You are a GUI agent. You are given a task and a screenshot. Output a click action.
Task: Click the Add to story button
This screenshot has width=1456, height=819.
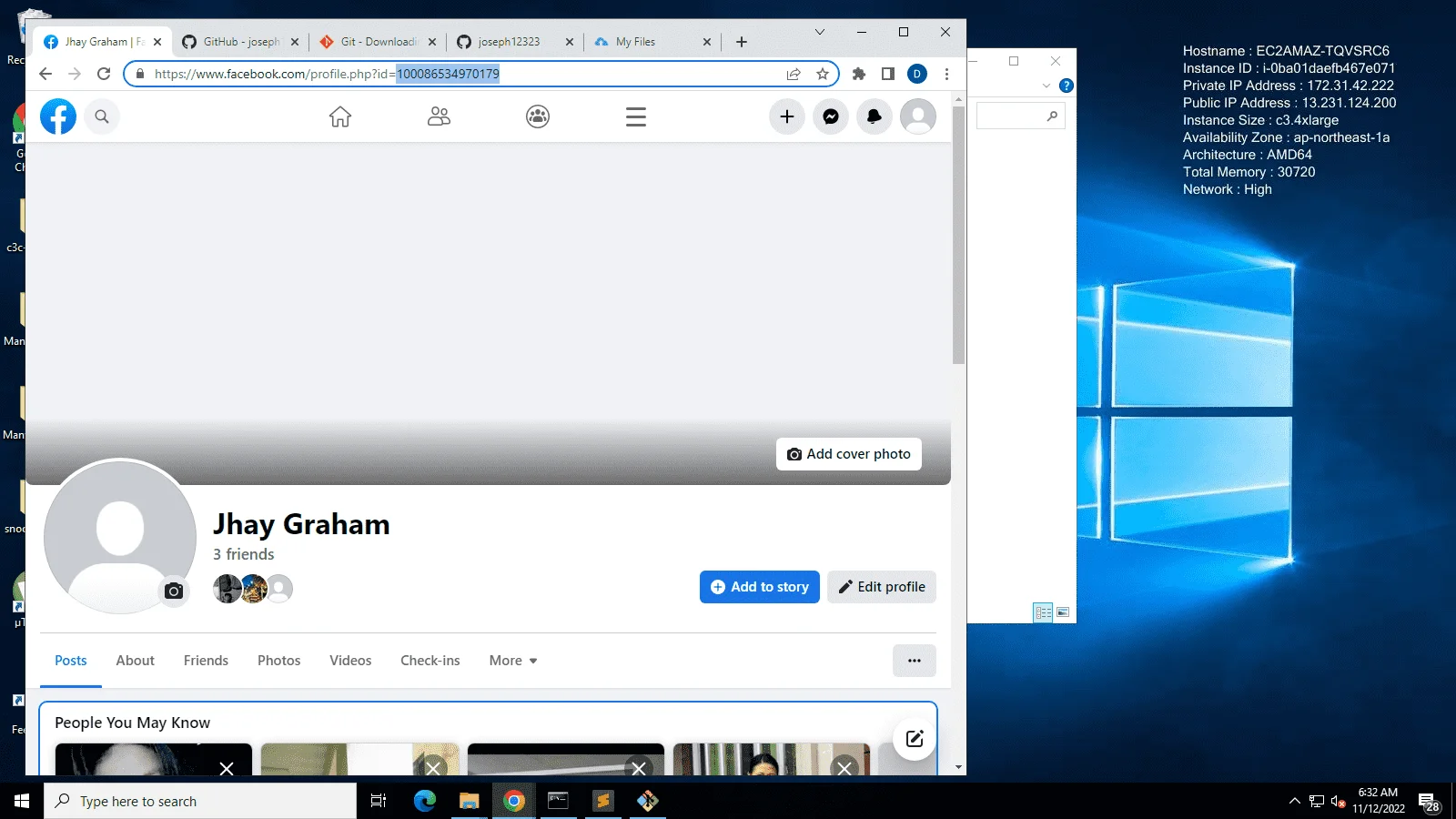coord(760,587)
